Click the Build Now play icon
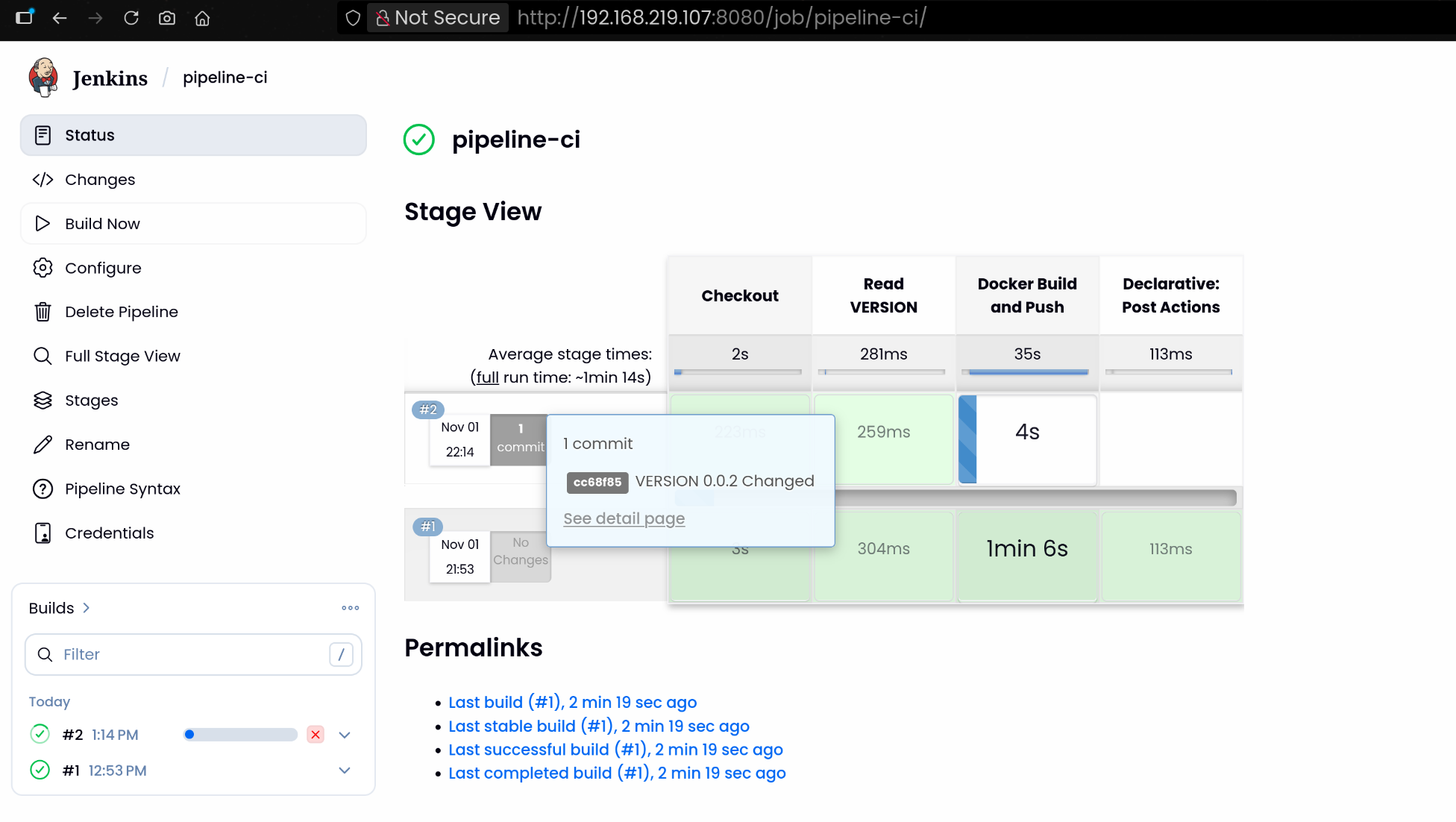 coord(43,224)
